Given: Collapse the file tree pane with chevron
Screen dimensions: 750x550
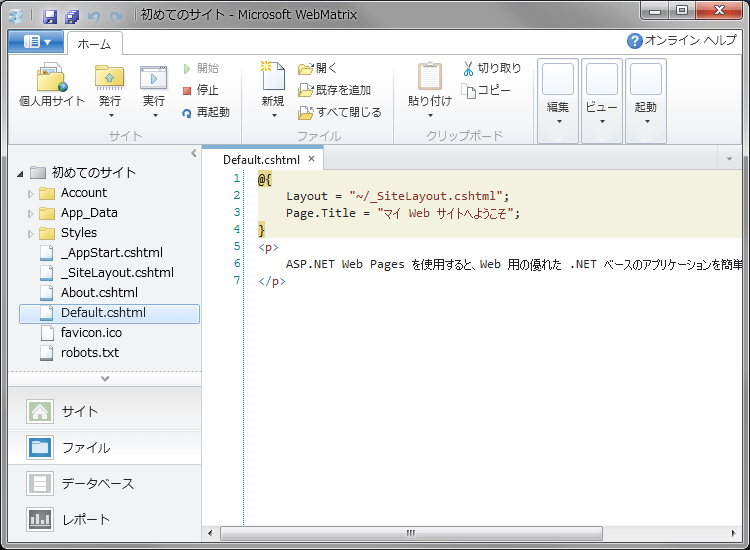Looking at the screenshot, I should click(x=193, y=153).
